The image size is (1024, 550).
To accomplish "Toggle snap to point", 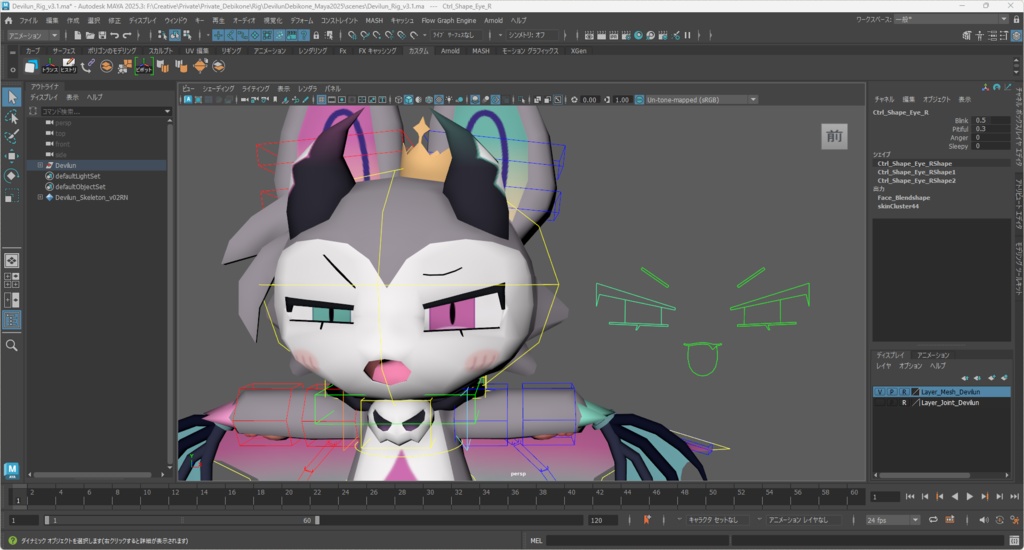I will 377,35.
